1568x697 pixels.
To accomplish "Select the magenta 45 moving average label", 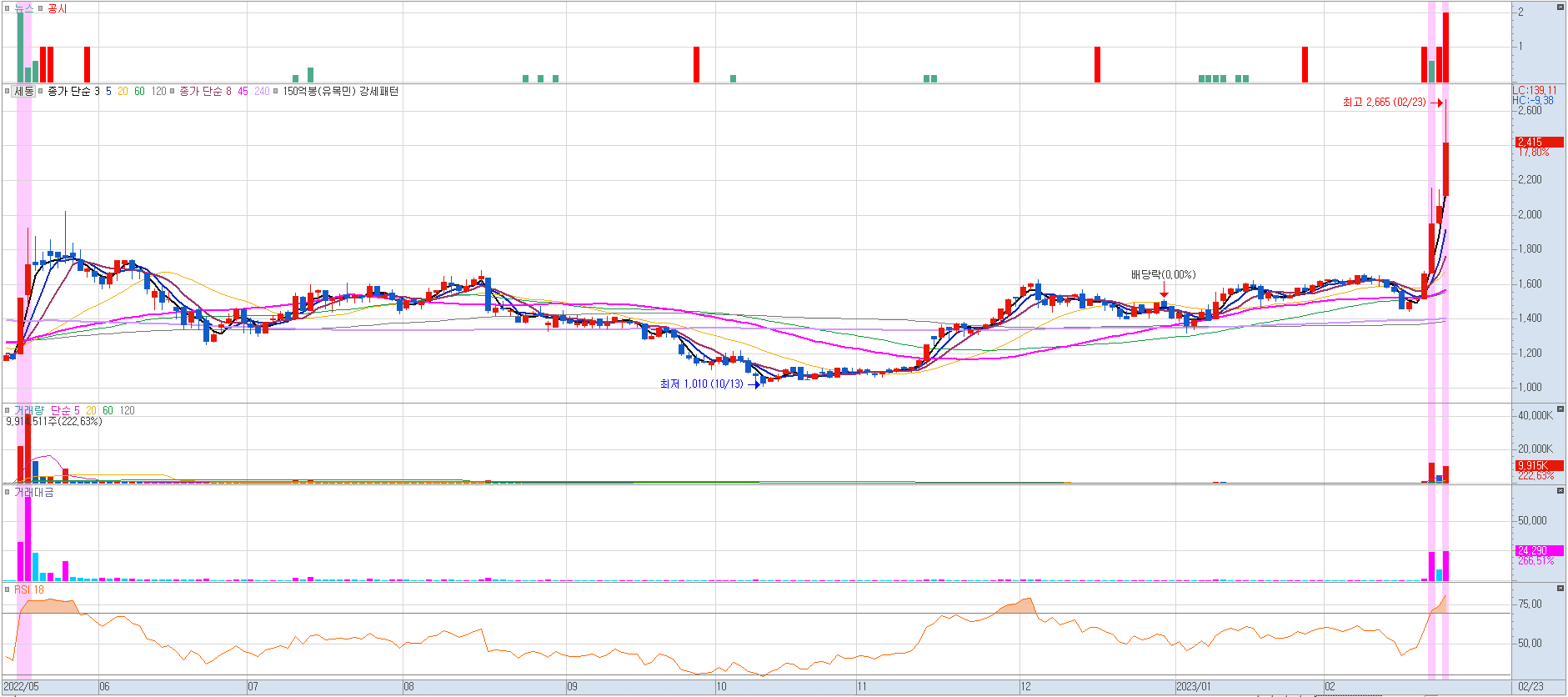I will (243, 91).
